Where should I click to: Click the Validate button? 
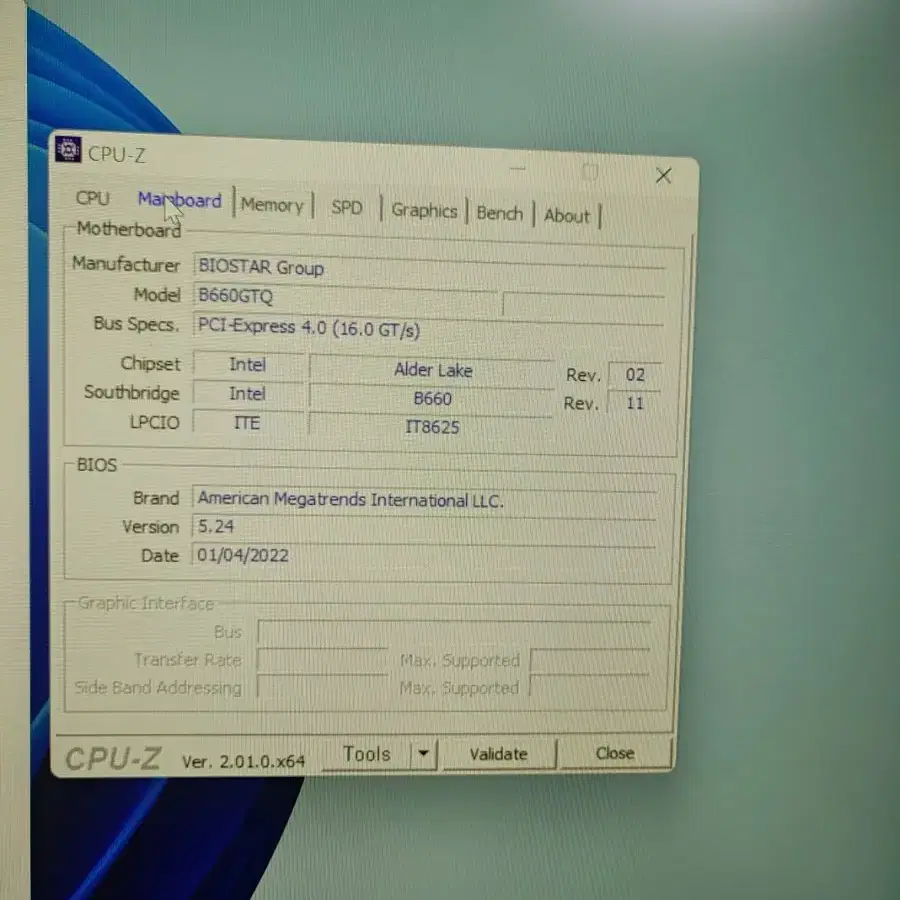click(499, 754)
